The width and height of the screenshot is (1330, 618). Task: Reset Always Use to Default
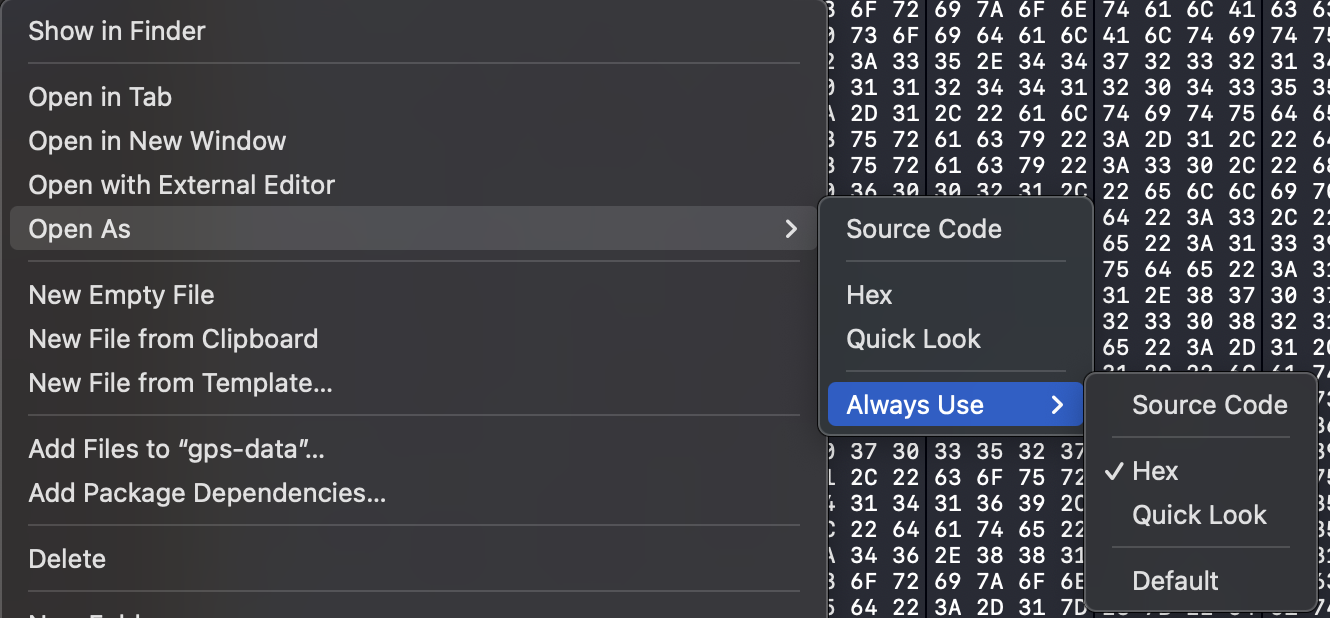[x=1175, y=581]
